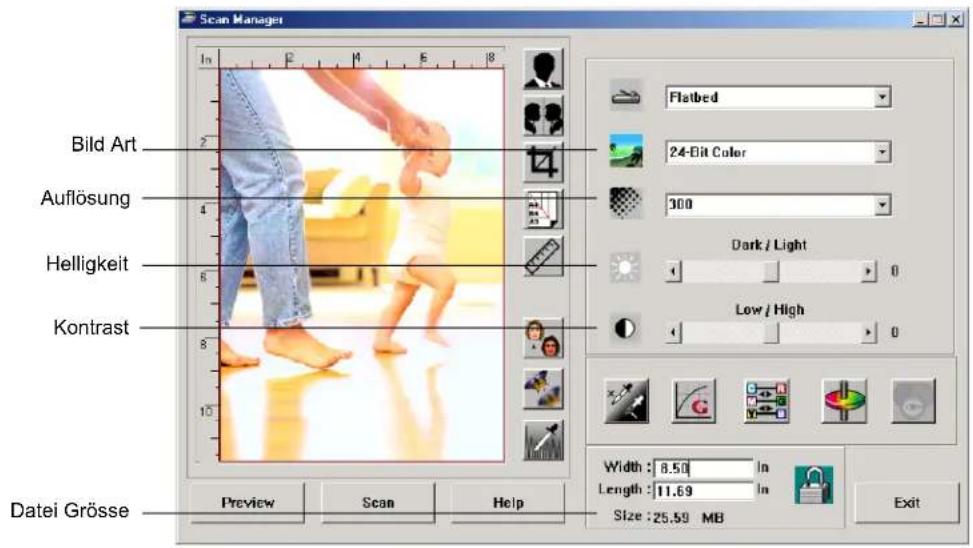This screenshot has height=548, width=973.
Task: Click the preview scan image
Action: (362, 264)
